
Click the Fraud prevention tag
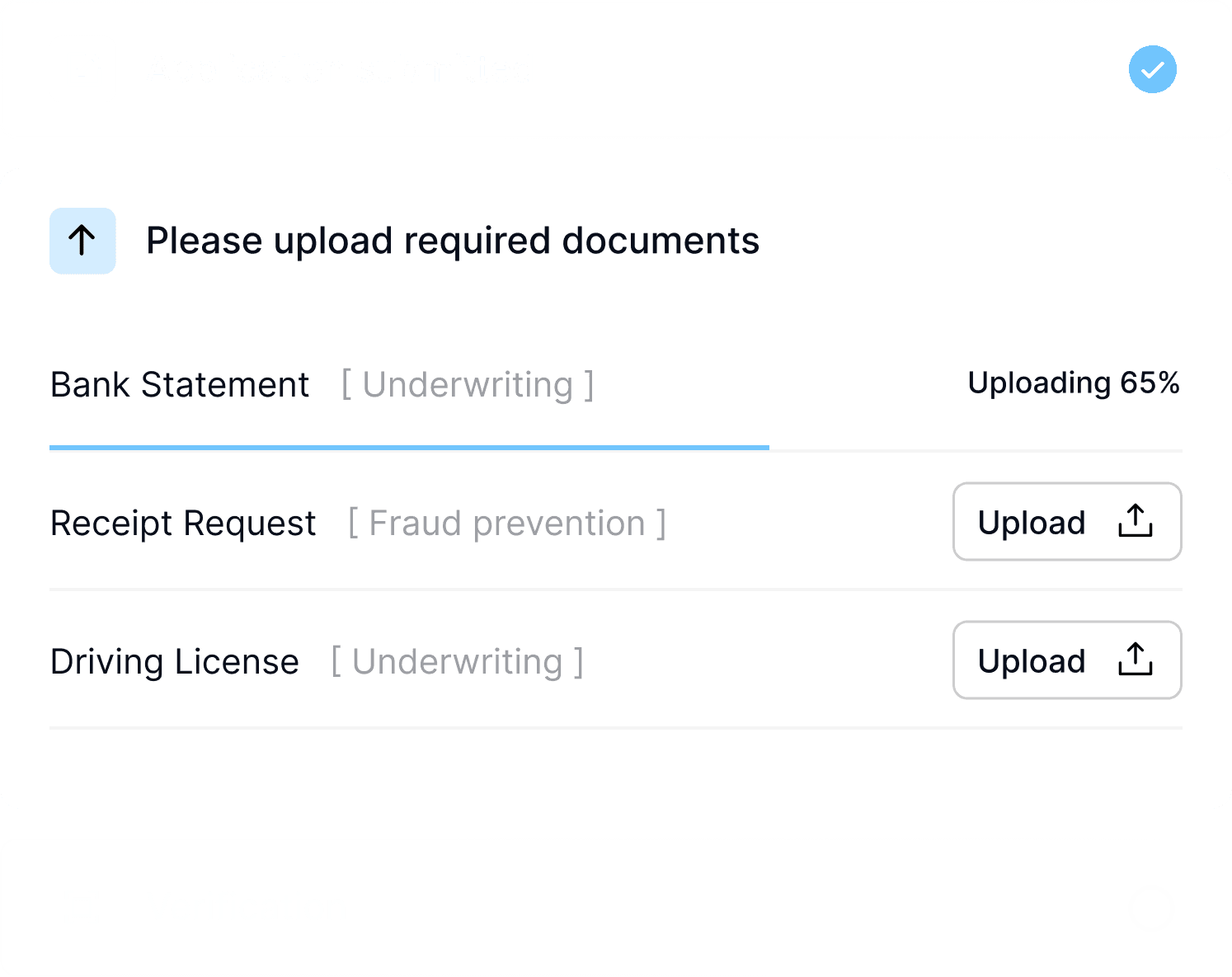(x=506, y=524)
